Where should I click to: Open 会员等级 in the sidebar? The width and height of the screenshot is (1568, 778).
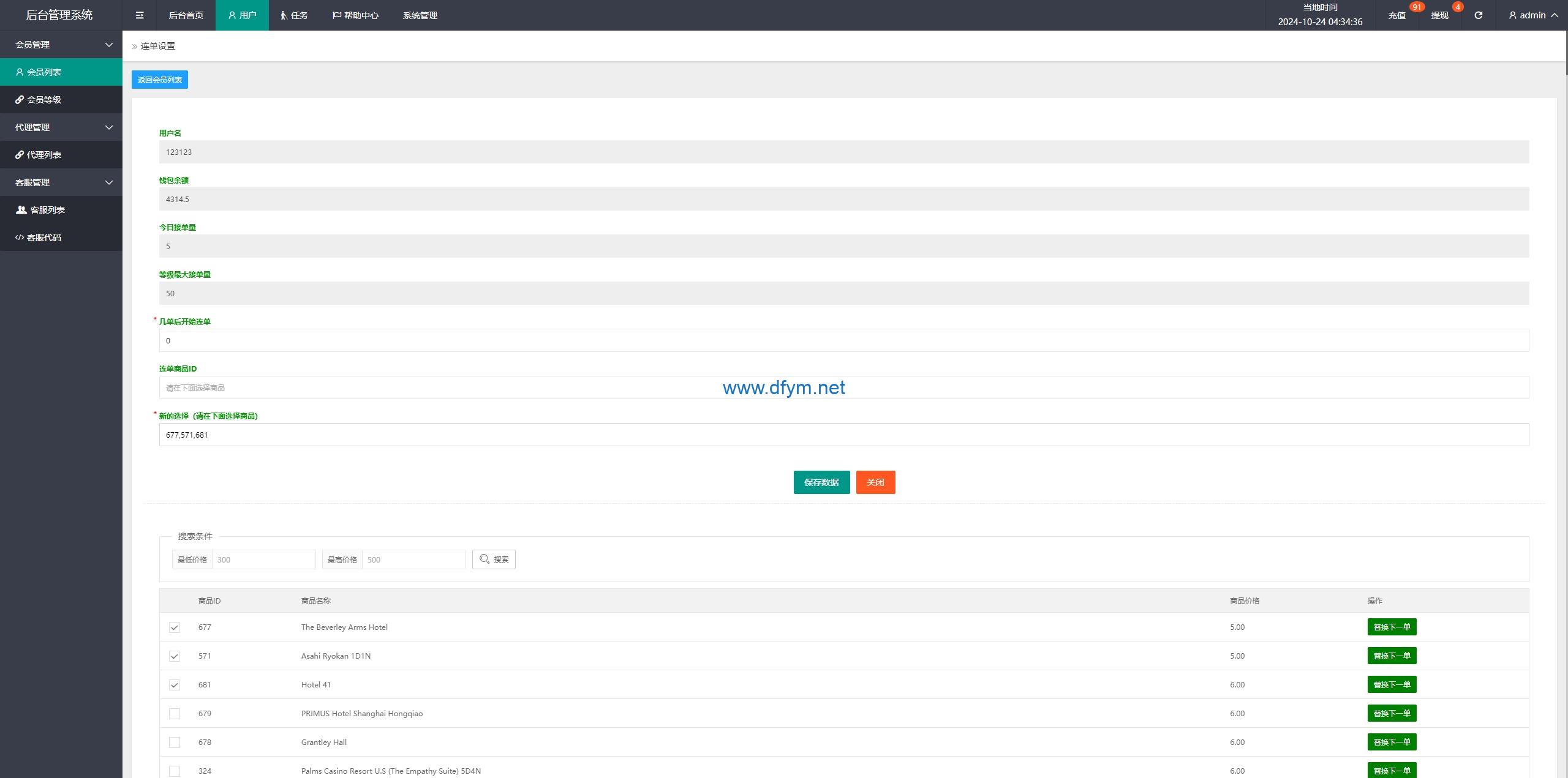(61, 100)
